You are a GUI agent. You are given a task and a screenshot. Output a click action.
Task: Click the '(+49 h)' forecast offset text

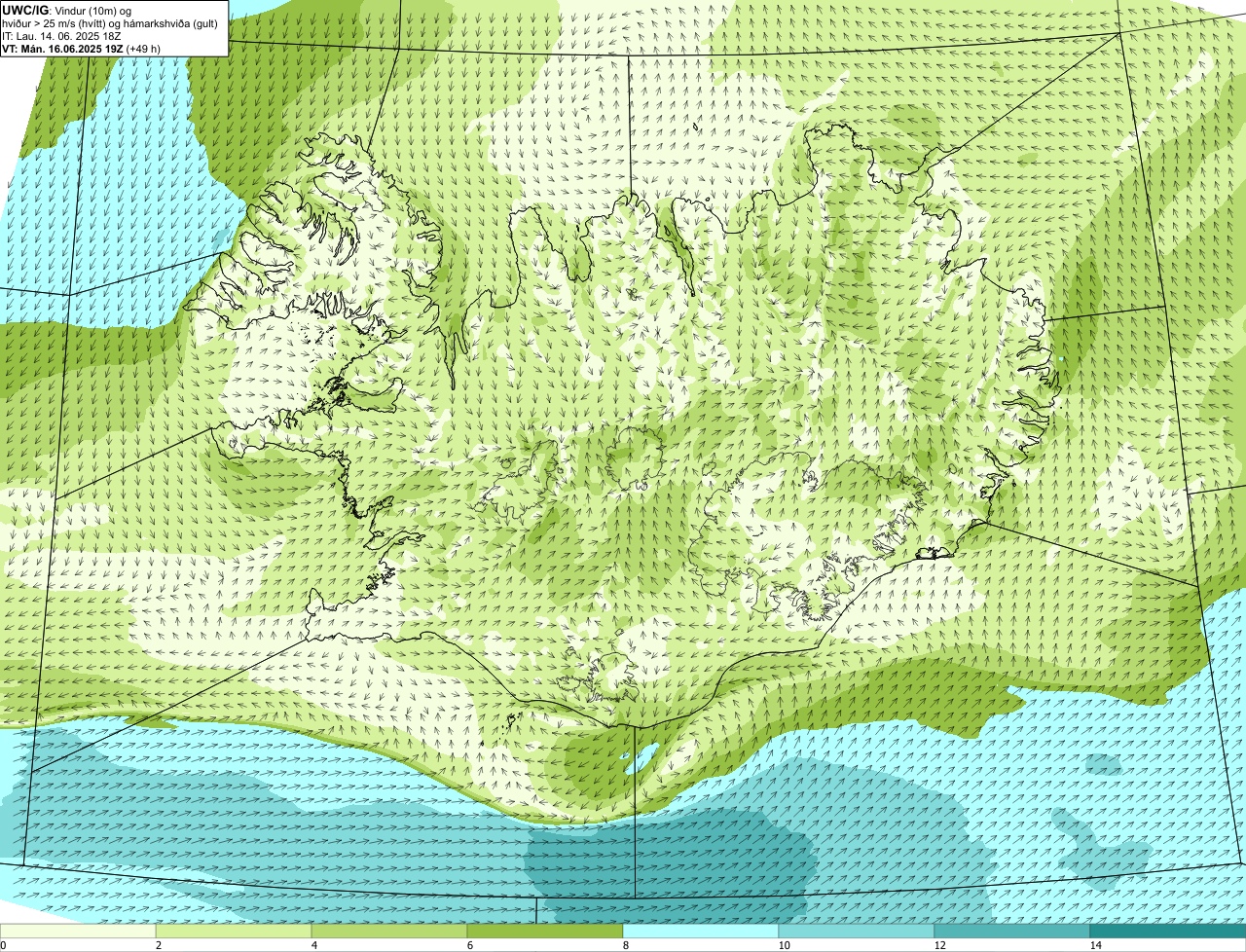coord(144,49)
